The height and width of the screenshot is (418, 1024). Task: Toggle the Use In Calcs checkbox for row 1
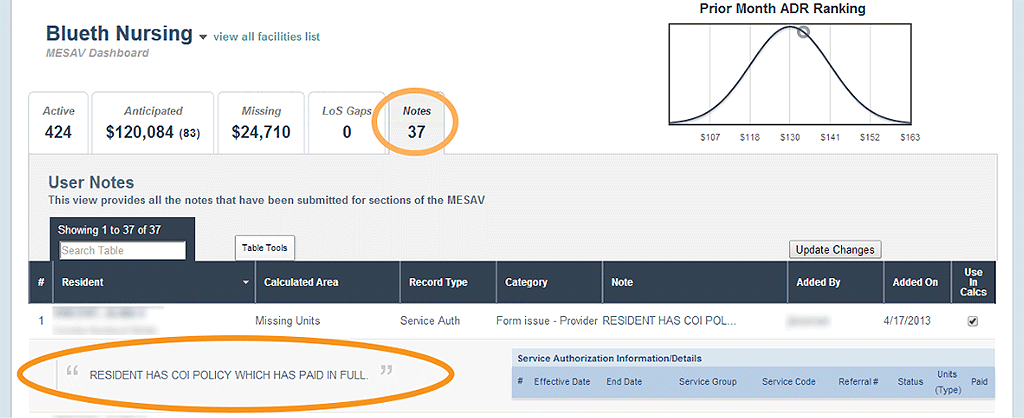(973, 321)
